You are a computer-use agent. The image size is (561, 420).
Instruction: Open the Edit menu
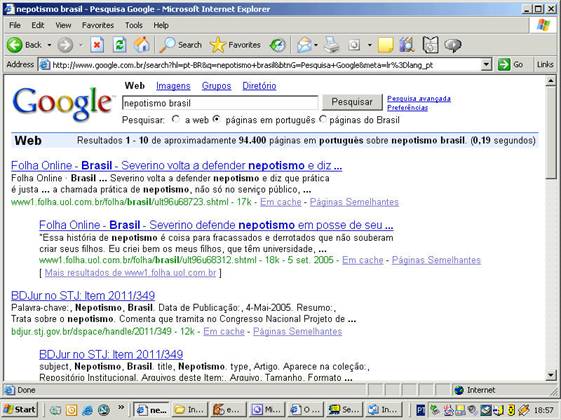click(x=38, y=25)
